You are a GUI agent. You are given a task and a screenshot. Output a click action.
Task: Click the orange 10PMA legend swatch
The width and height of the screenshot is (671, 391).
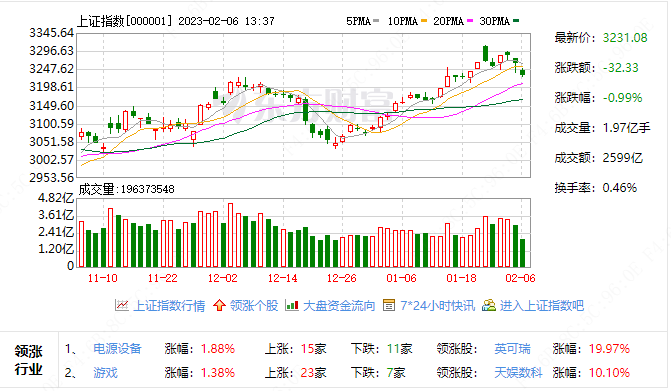[x=424, y=21]
